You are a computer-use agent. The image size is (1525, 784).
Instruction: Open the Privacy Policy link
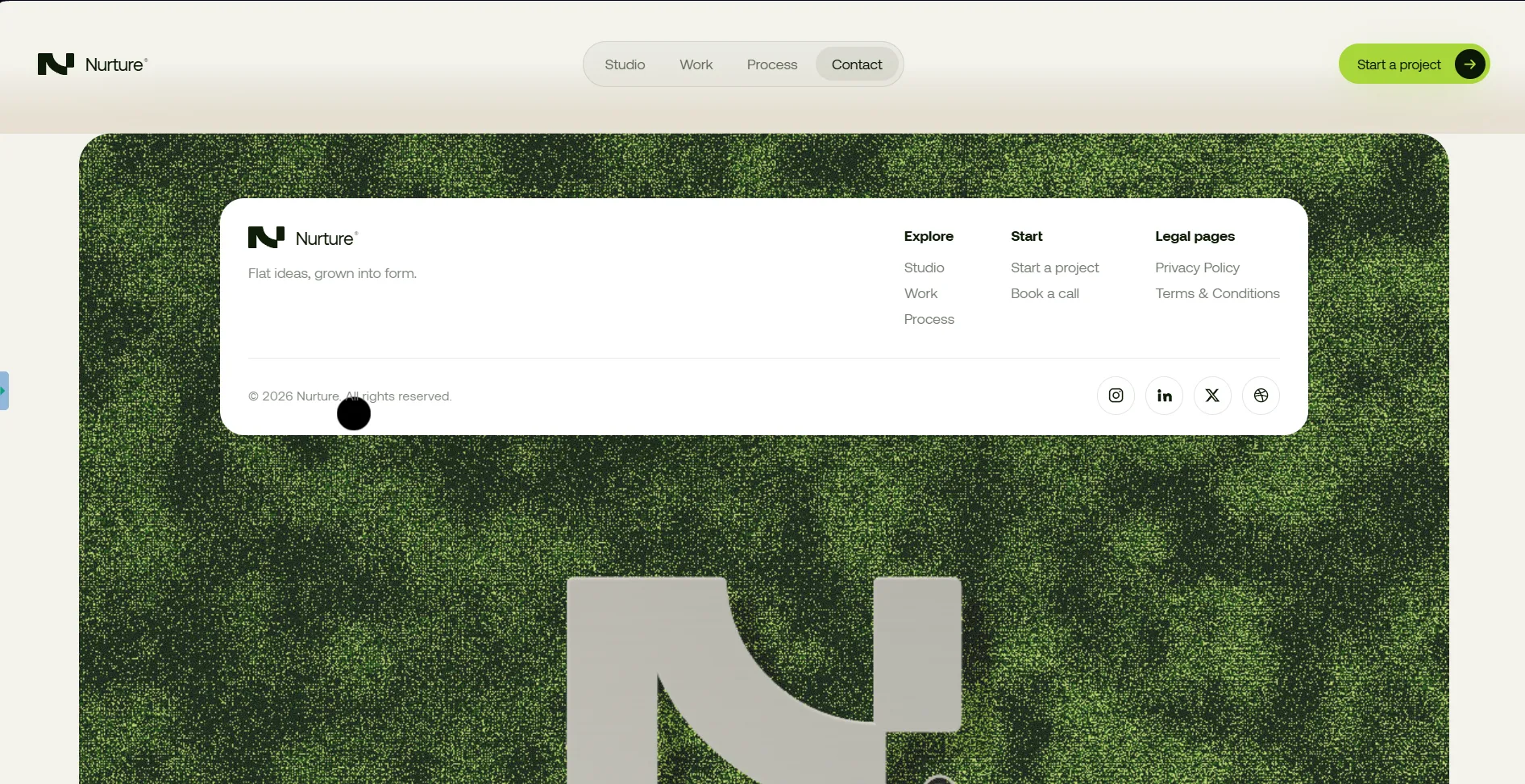tap(1197, 268)
